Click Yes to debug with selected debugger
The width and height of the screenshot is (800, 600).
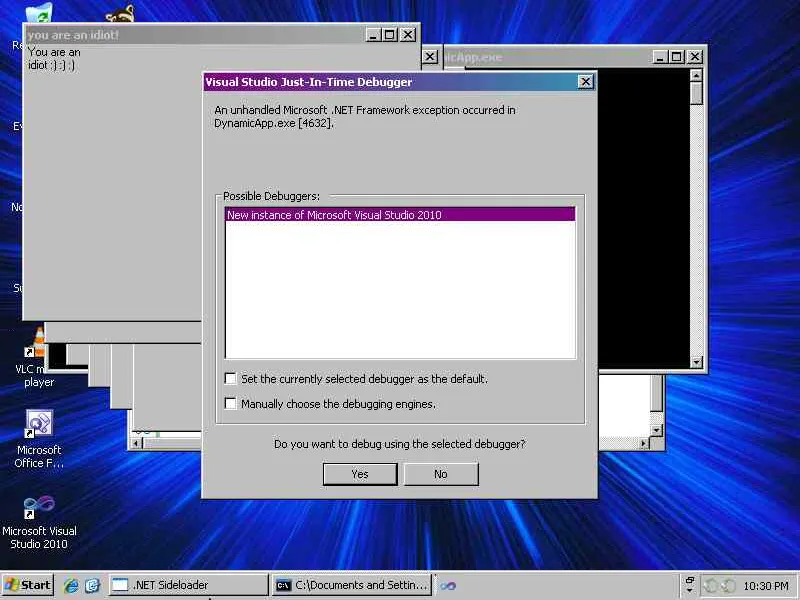pos(360,474)
